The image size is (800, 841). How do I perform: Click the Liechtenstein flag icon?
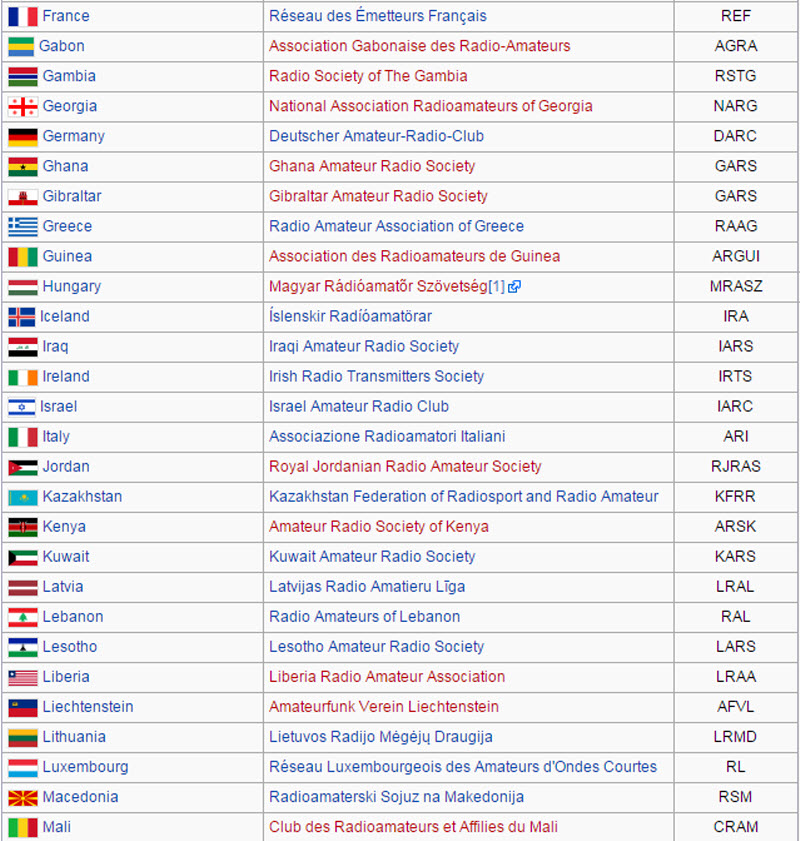(23, 707)
